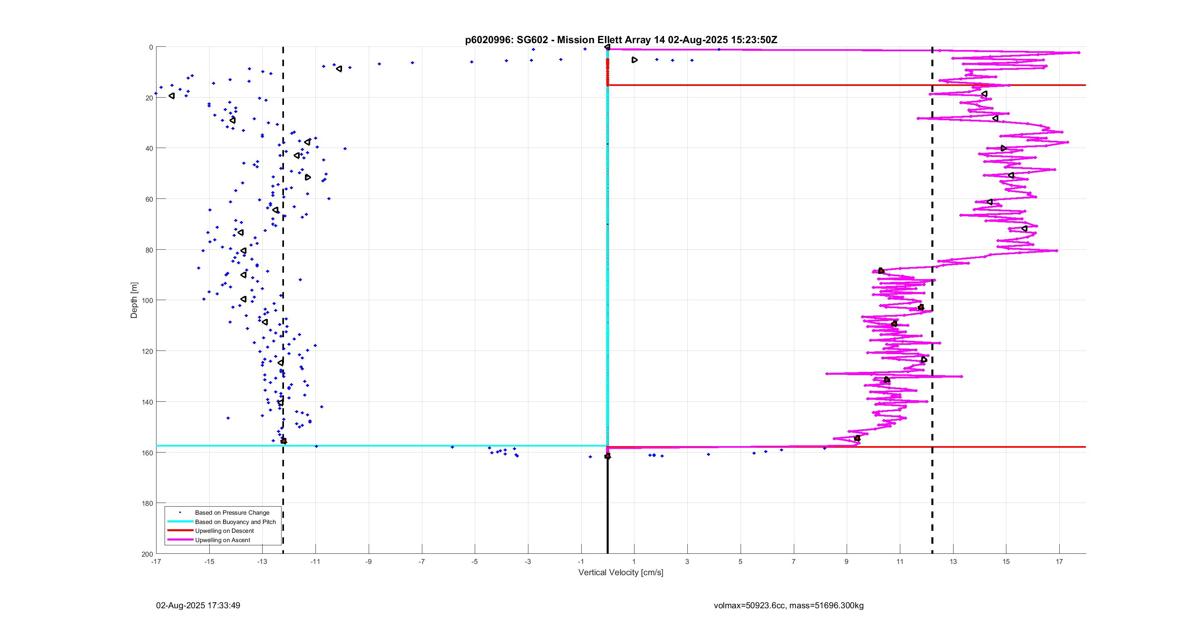Click x-axis tick label "11" (positive)
Image resolution: width=1200 pixels, height=622 pixels.
point(899,562)
